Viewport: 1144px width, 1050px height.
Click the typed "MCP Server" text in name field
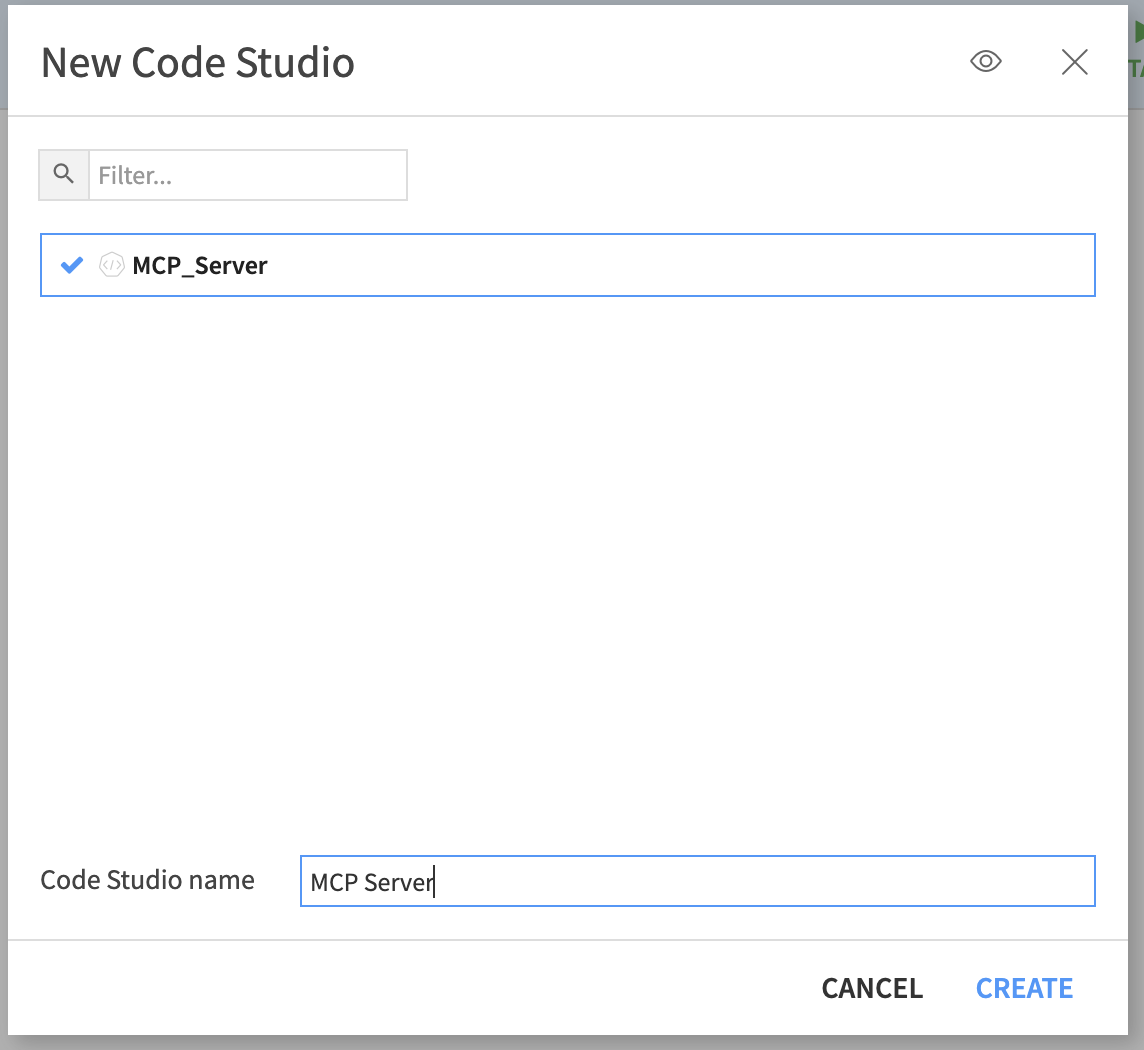pyautogui.click(x=371, y=883)
